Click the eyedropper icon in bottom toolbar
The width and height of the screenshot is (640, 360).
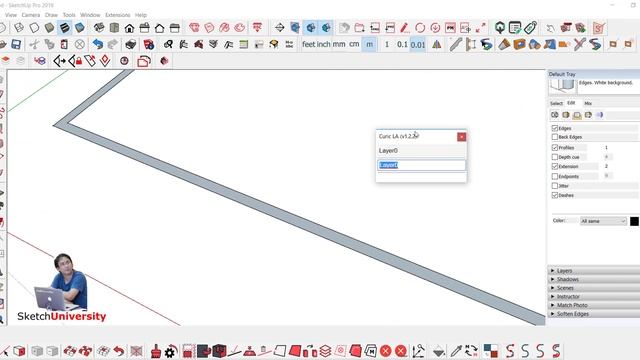[x=456, y=351]
